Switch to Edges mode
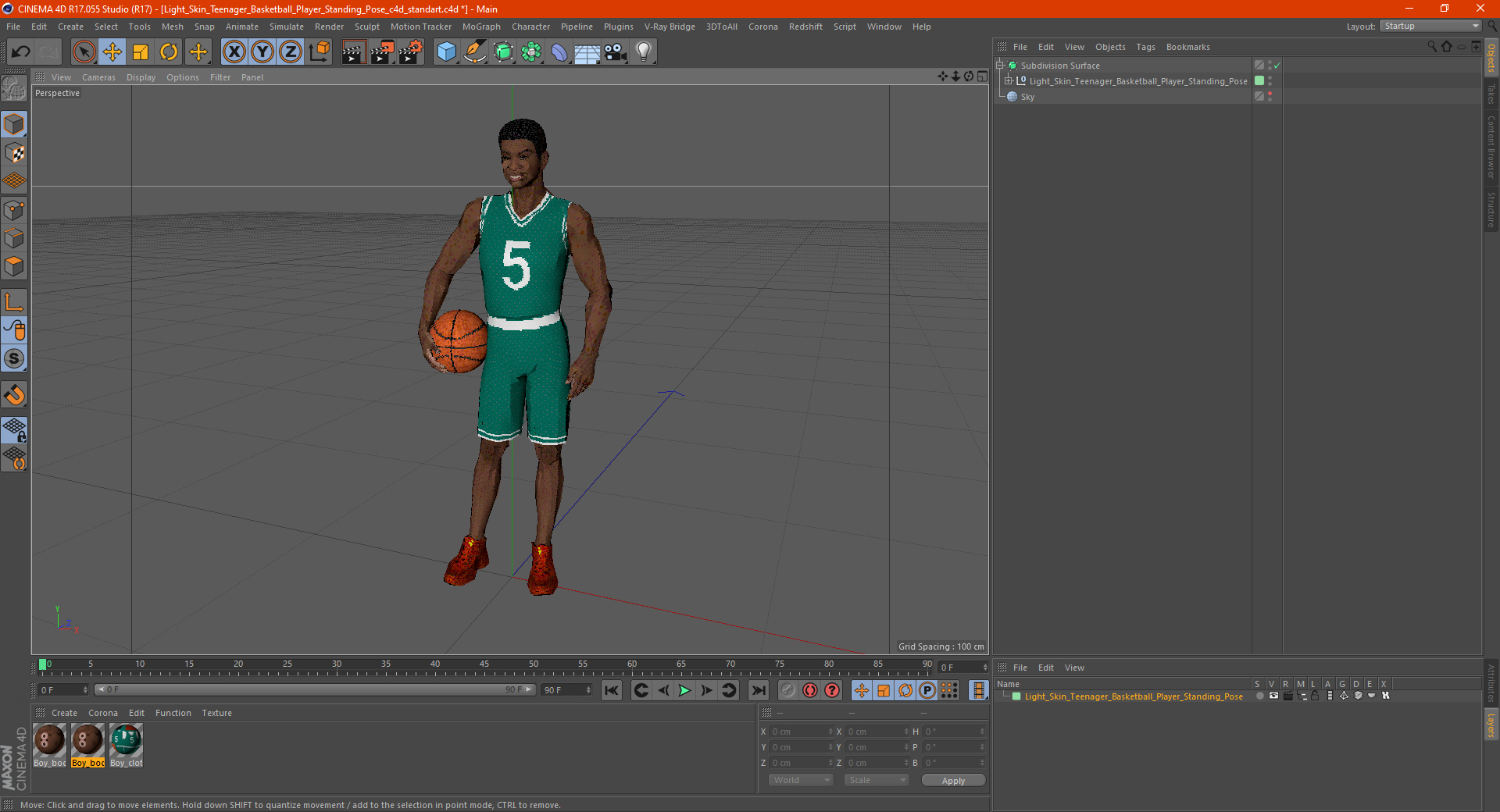 (x=14, y=238)
